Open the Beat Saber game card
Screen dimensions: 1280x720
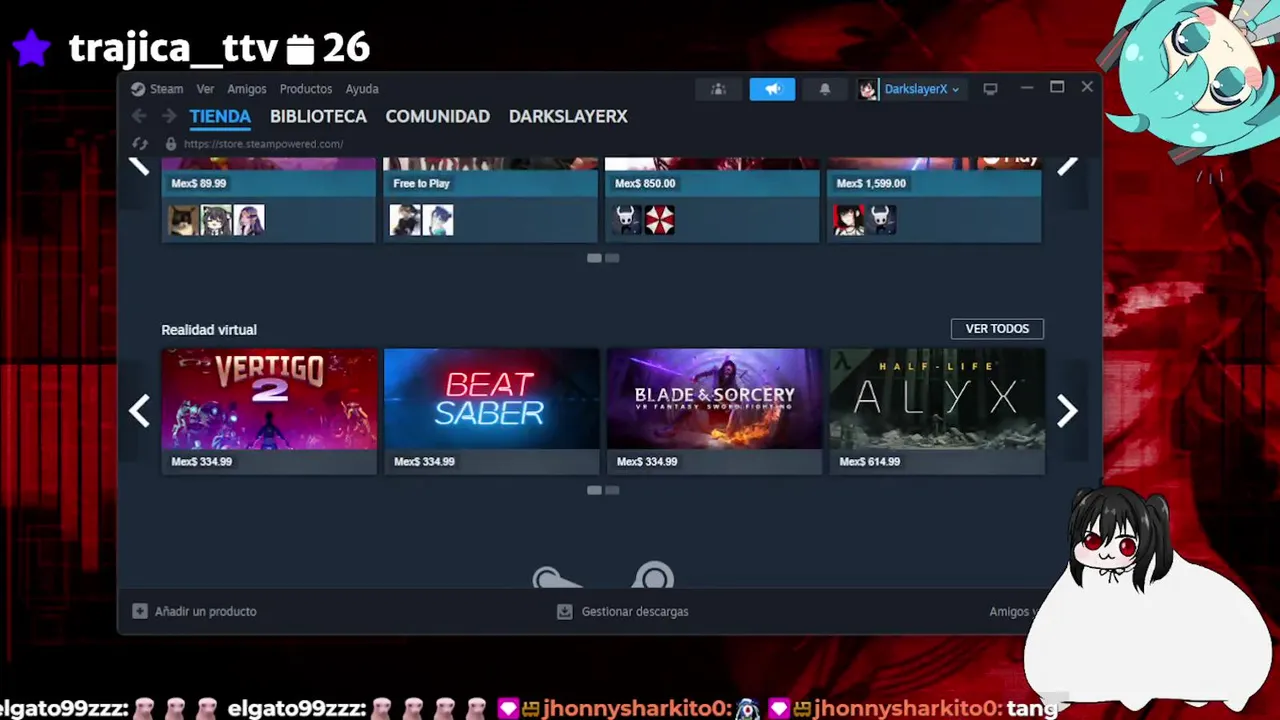[x=491, y=410]
